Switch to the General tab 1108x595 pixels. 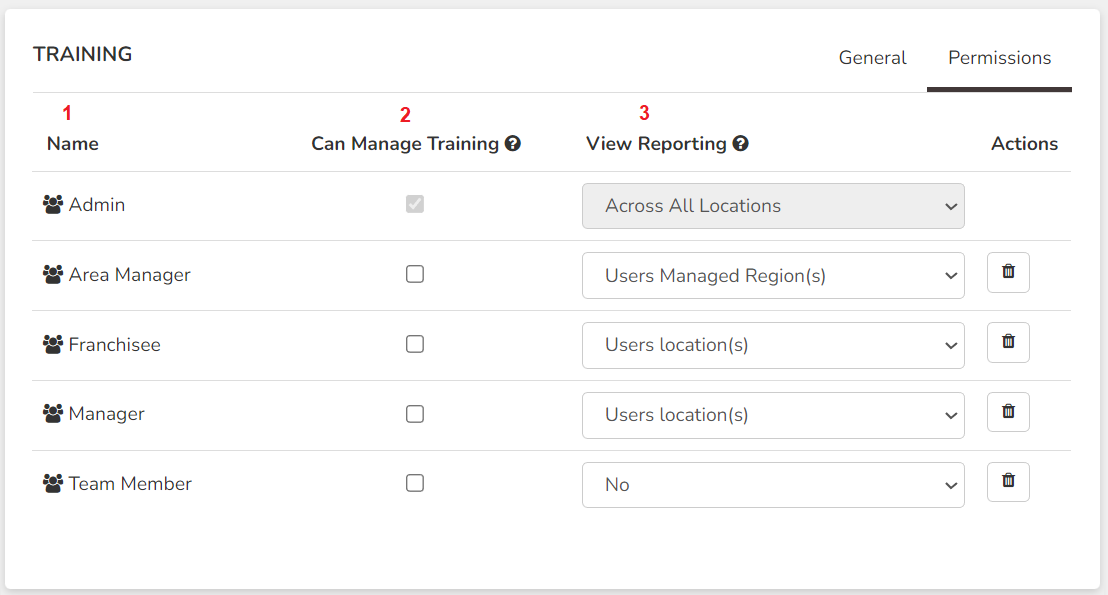(x=872, y=58)
